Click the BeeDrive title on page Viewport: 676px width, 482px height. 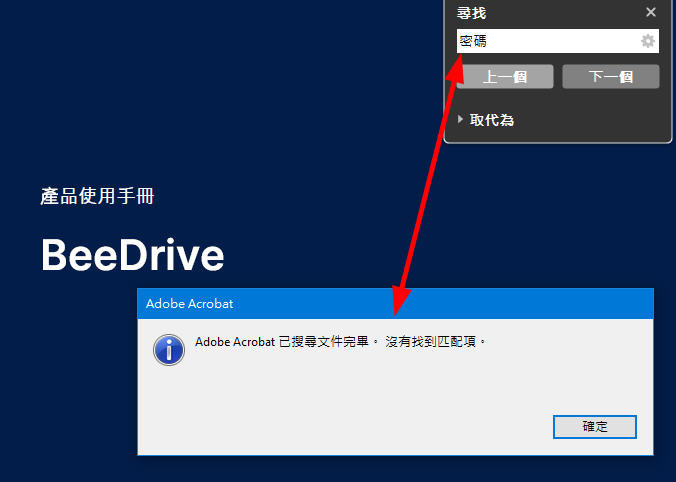pyautogui.click(x=133, y=255)
